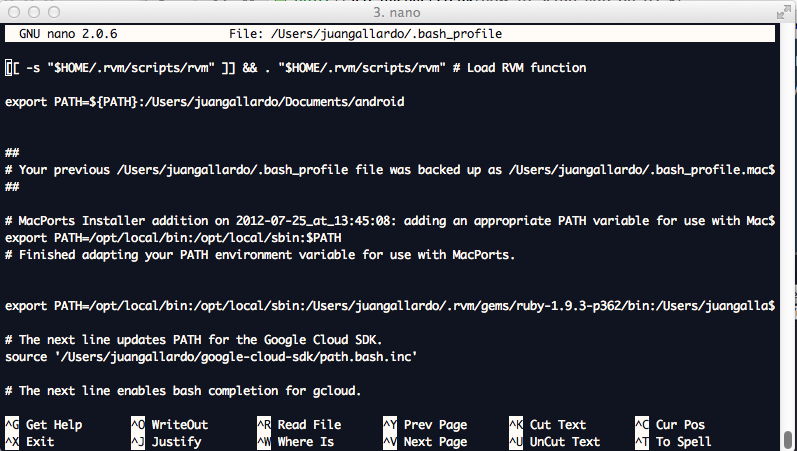Image resolution: width=797 pixels, height=451 pixels.
Task: Click the ^T To Spell shortcut
Action: (x=673, y=441)
